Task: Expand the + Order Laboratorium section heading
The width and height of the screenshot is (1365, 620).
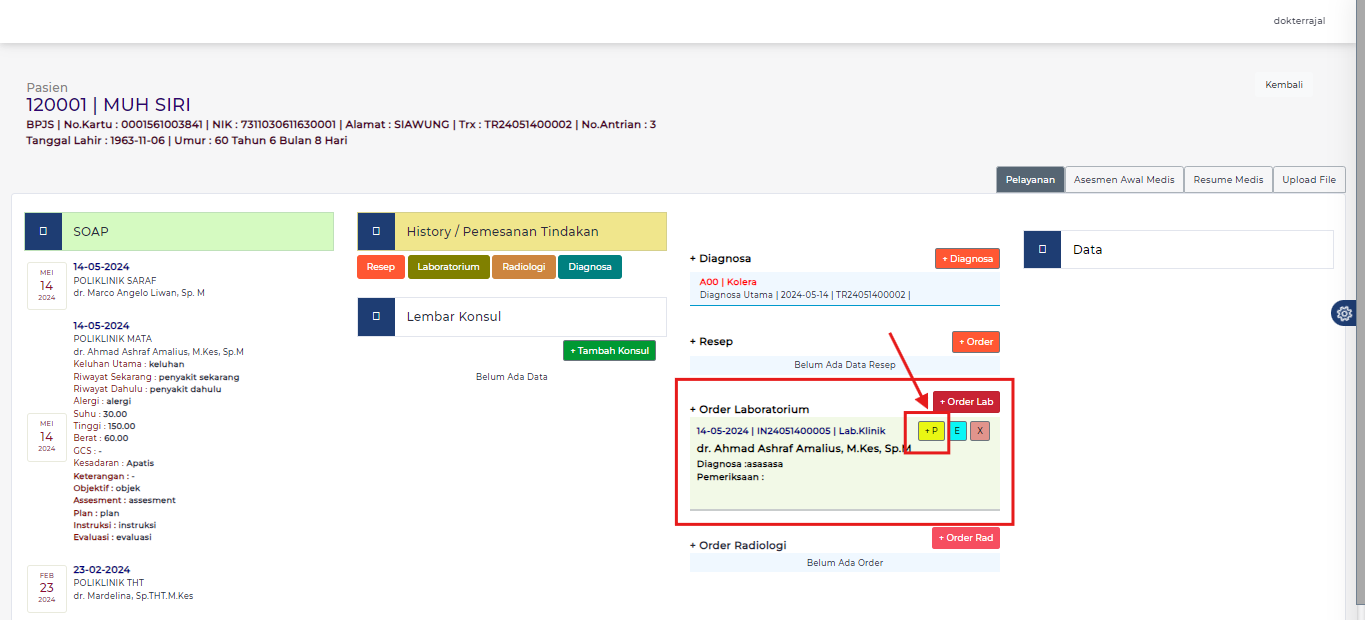Action: coord(749,409)
